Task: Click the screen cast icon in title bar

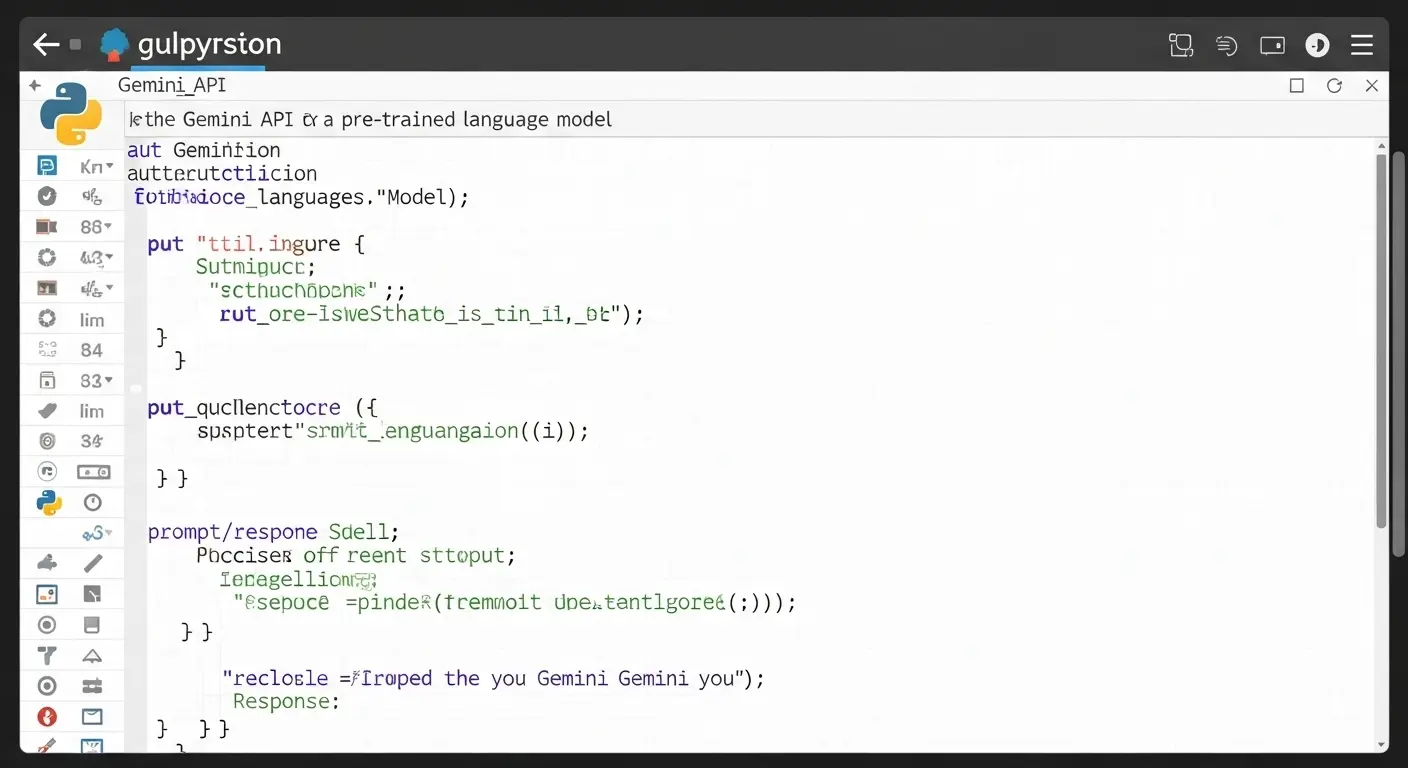Action: pyautogui.click(x=1272, y=45)
